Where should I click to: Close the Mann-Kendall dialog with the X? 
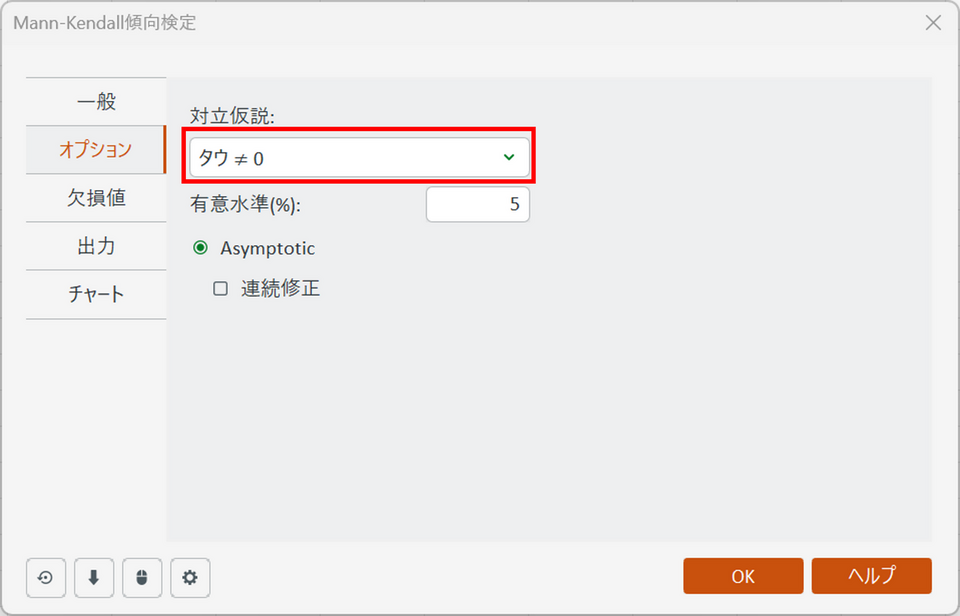coord(933,23)
